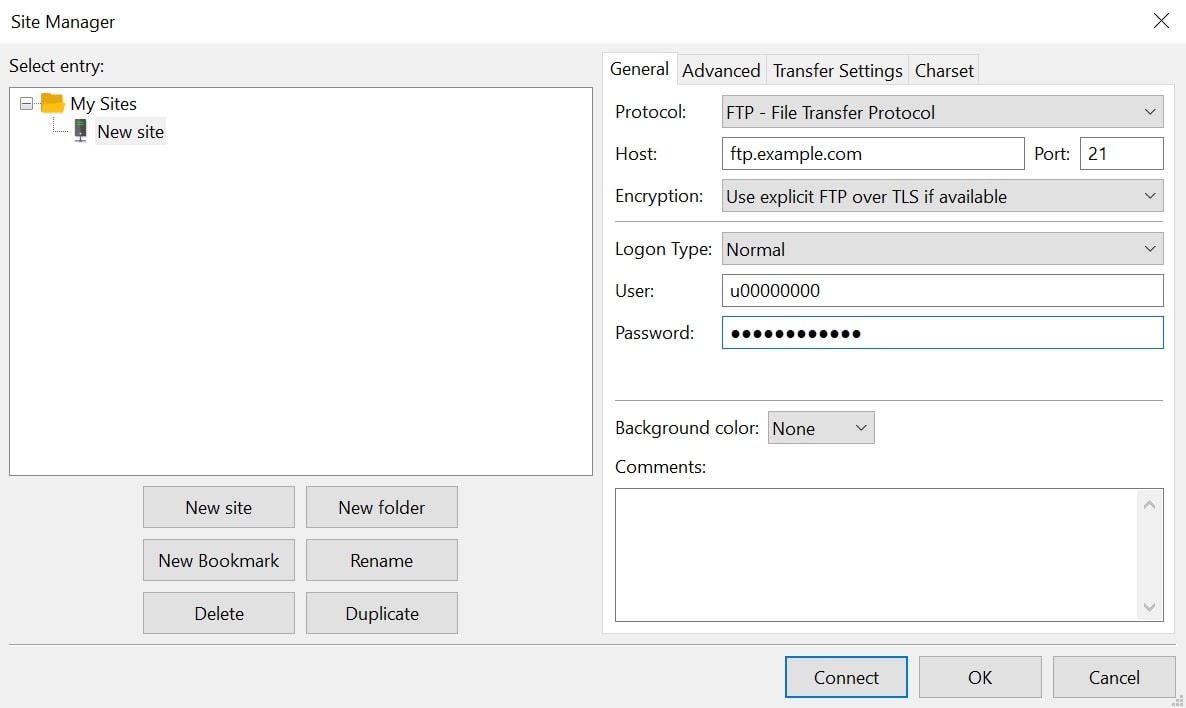The width and height of the screenshot is (1186, 708).
Task: Click inside the Comments text area
Action: click(x=876, y=554)
